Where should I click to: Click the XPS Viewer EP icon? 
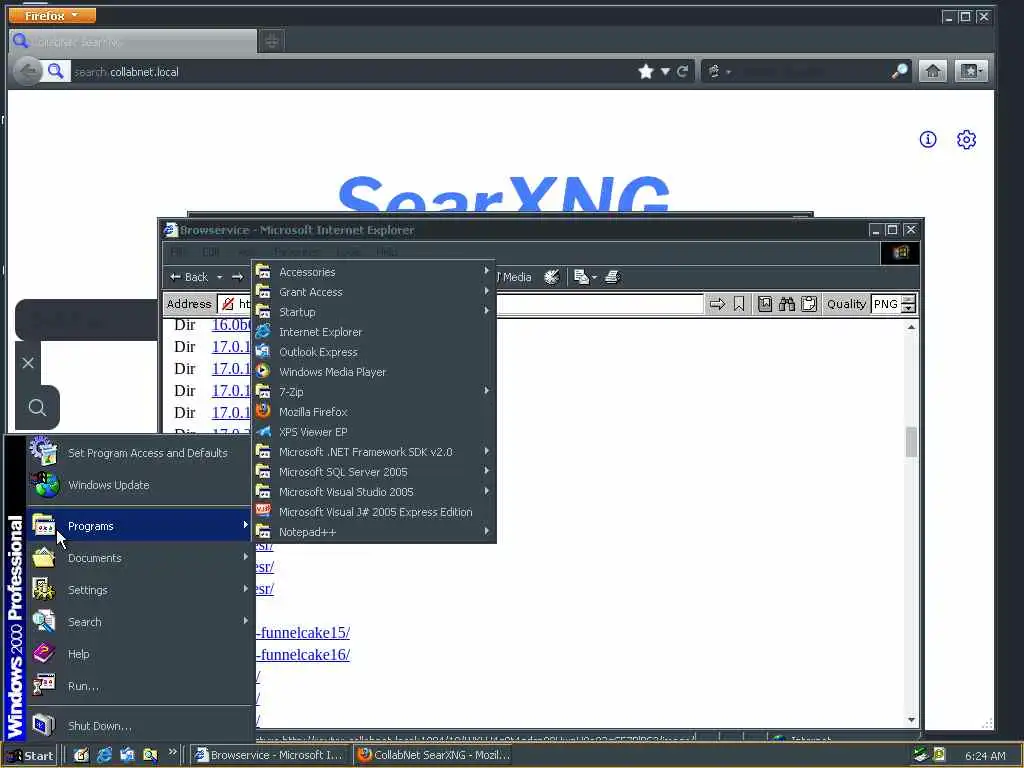click(x=263, y=431)
